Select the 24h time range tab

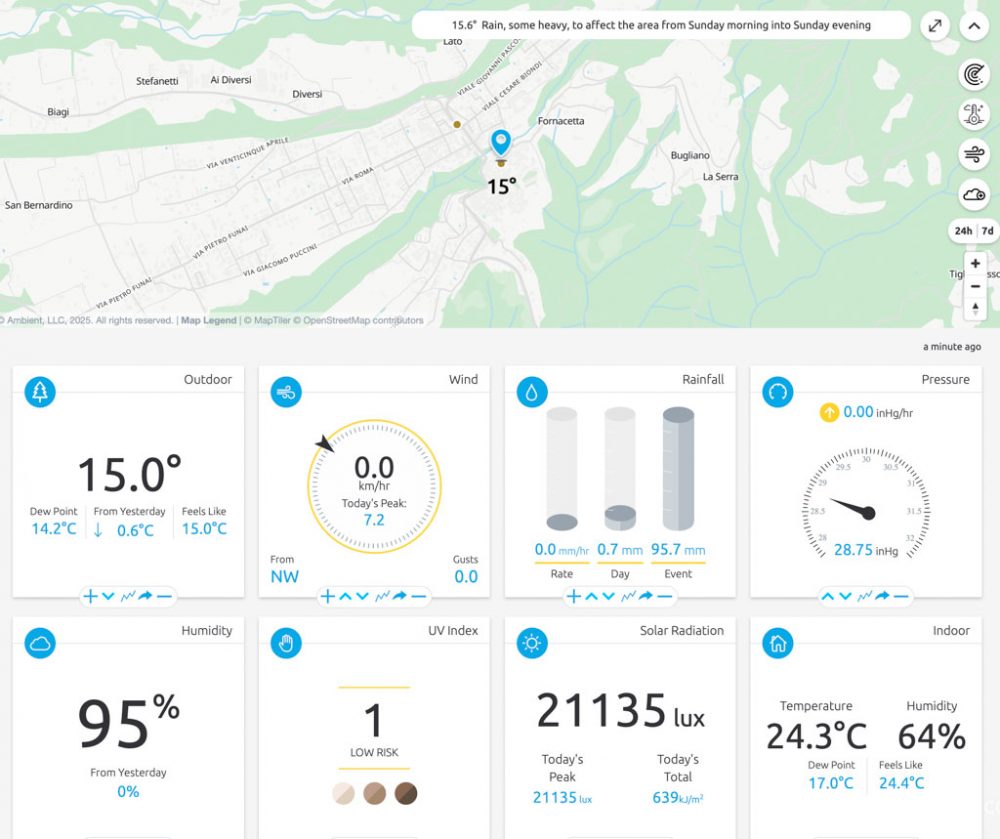[x=963, y=231]
